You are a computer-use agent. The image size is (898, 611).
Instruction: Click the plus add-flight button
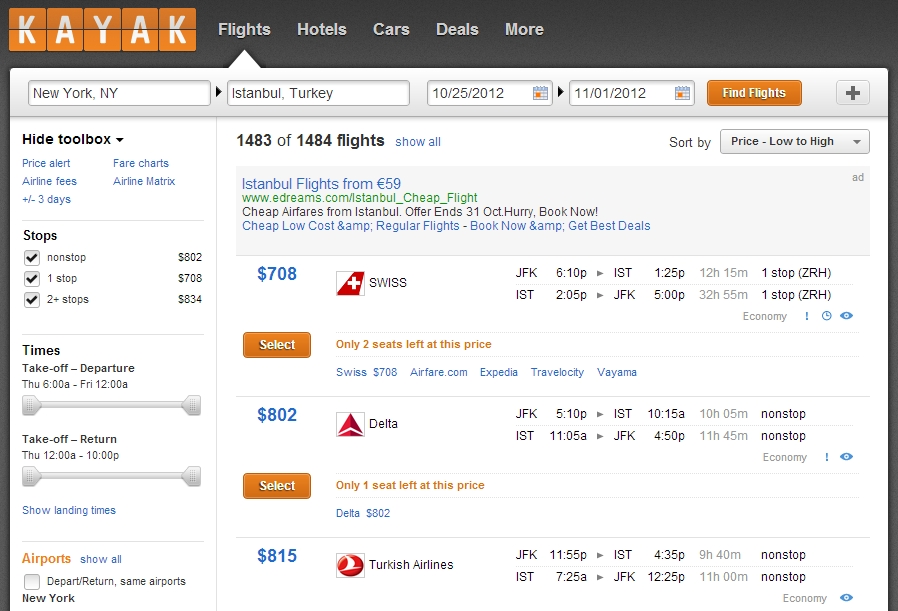click(x=853, y=93)
